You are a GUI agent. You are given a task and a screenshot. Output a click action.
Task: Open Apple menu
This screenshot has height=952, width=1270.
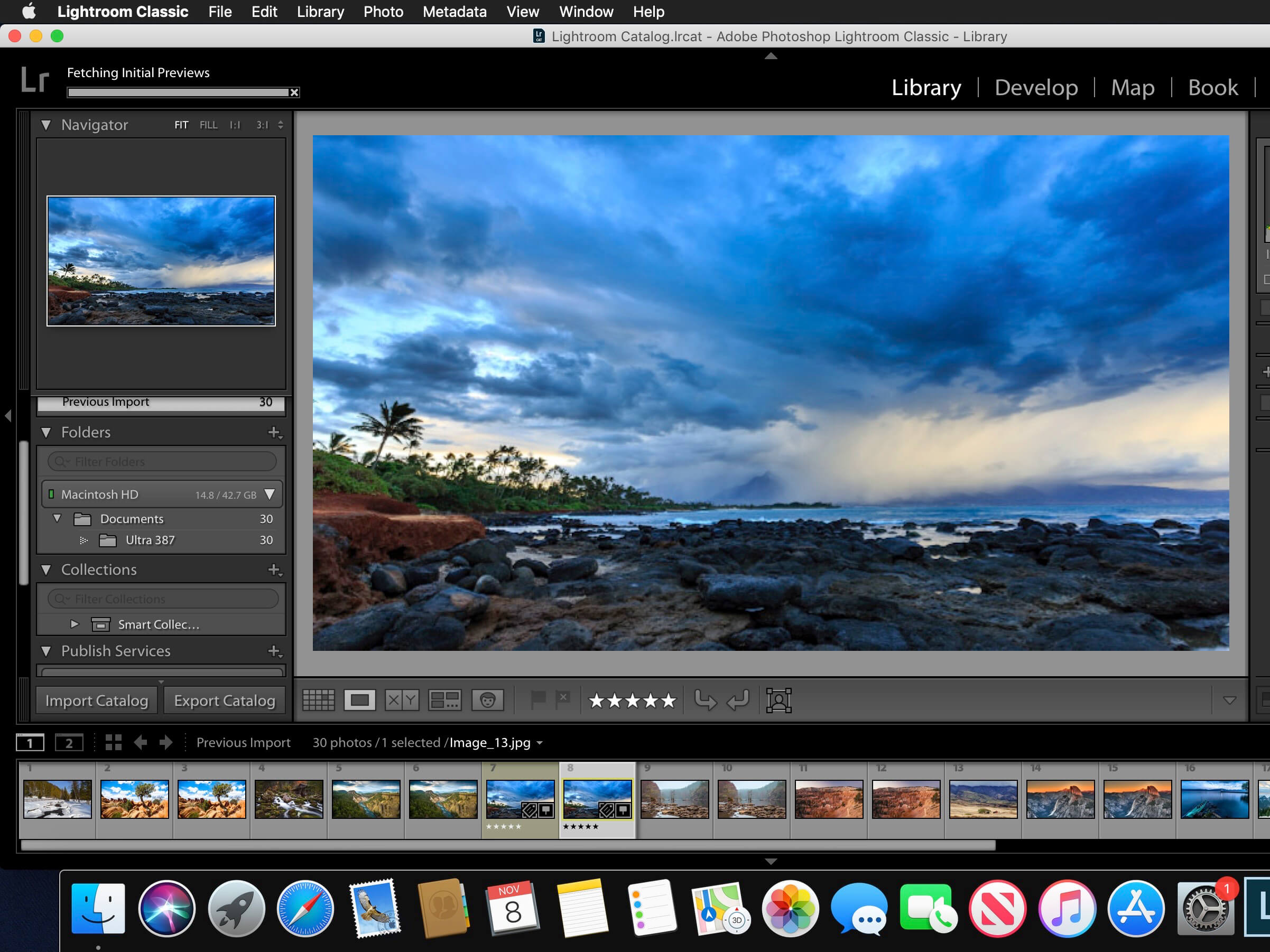pyautogui.click(x=29, y=12)
